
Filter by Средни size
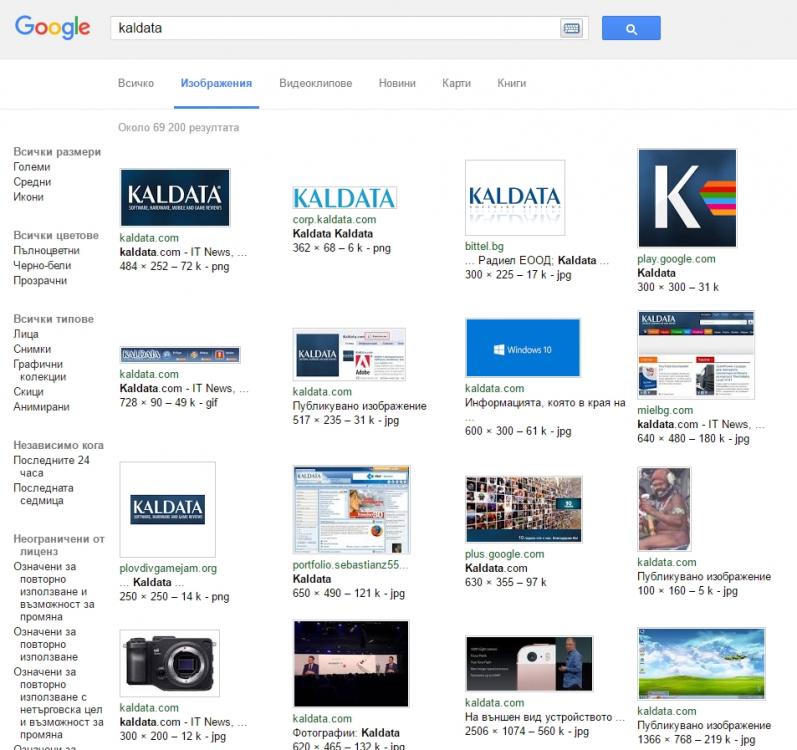coord(32,182)
